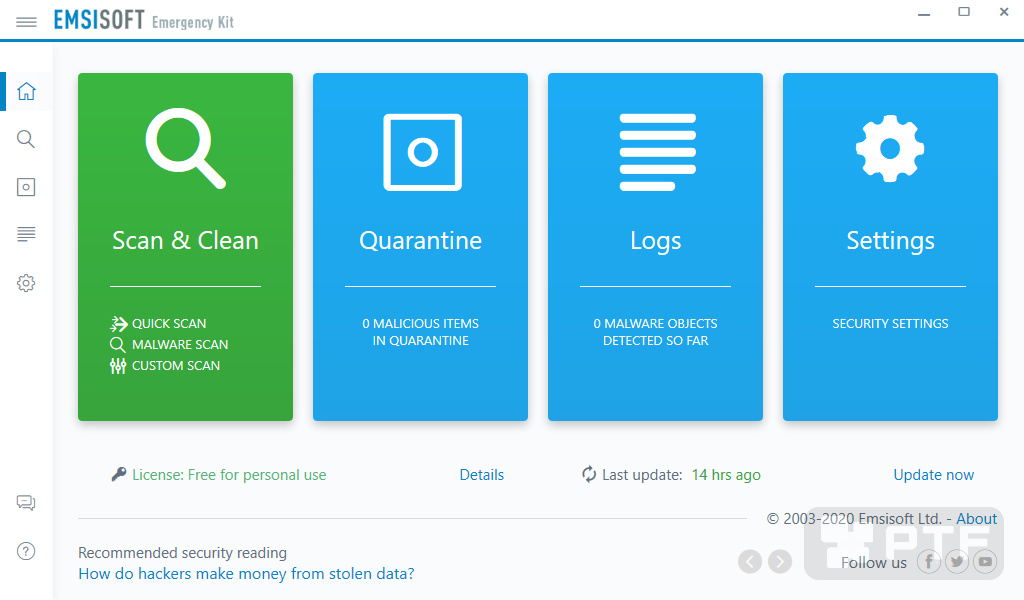
Task: Click Update now link
Action: pos(934,475)
